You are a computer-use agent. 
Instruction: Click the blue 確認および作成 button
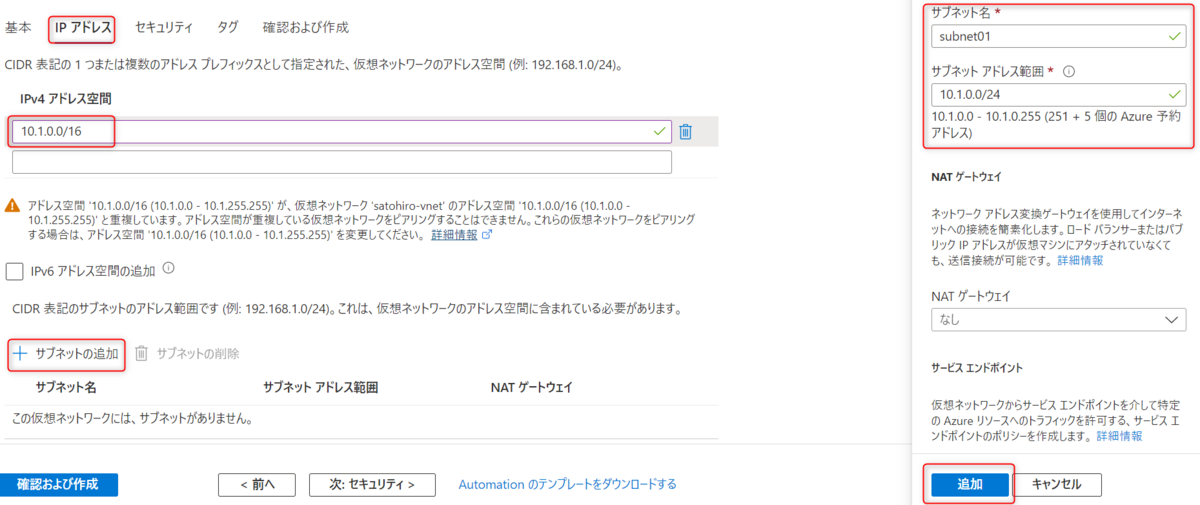click(59, 484)
